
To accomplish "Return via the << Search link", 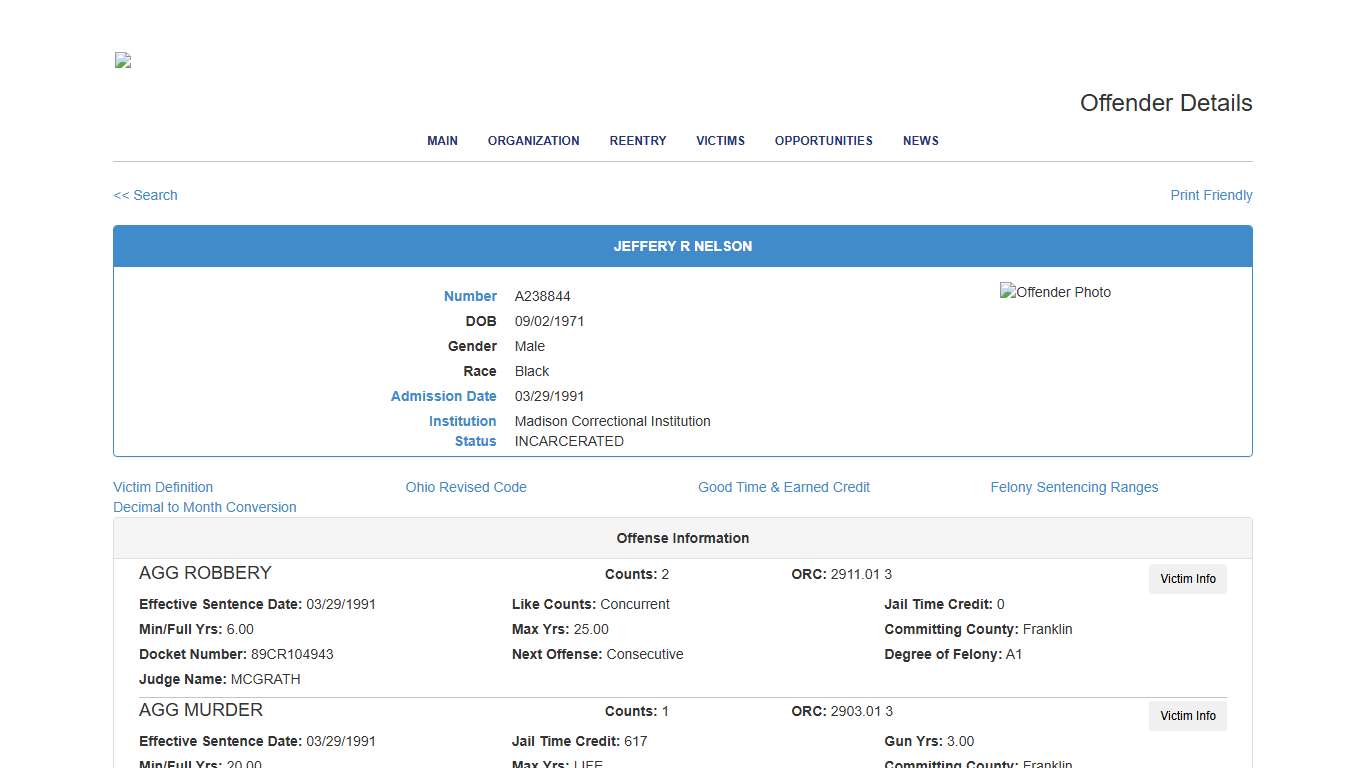I will coord(145,195).
